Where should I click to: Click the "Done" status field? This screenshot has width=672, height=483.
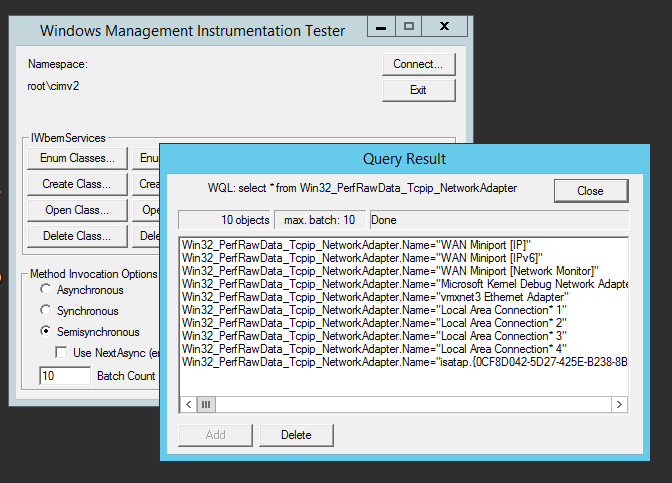(499, 220)
